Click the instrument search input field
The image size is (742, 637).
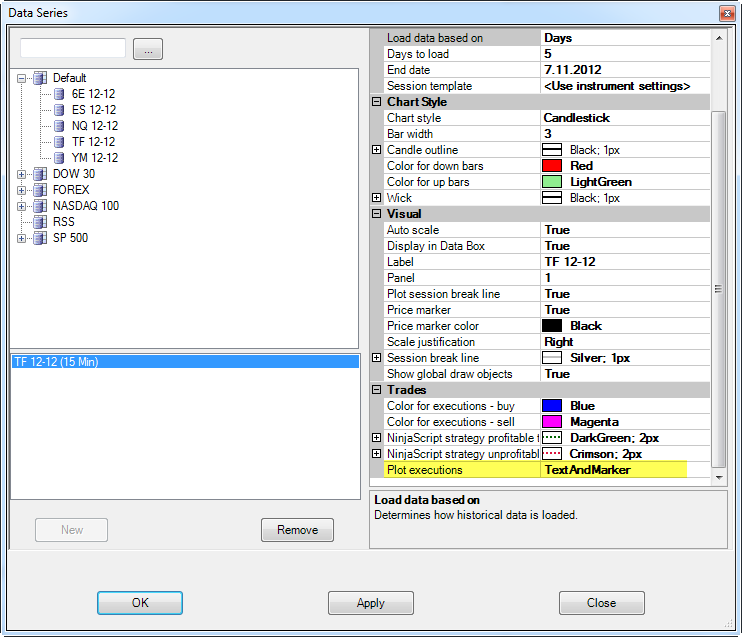(x=73, y=48)
